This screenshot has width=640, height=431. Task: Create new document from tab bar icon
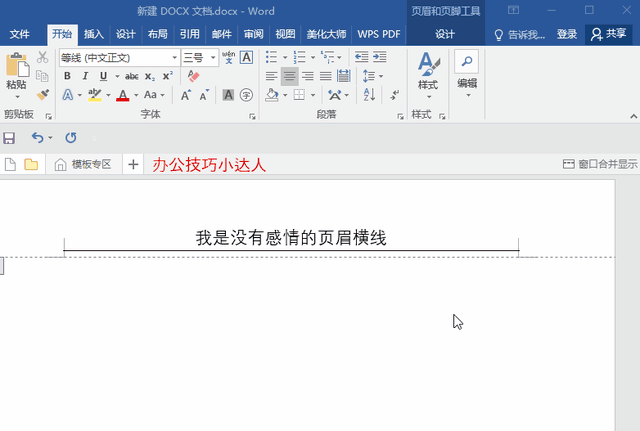(x=10, y=164)
